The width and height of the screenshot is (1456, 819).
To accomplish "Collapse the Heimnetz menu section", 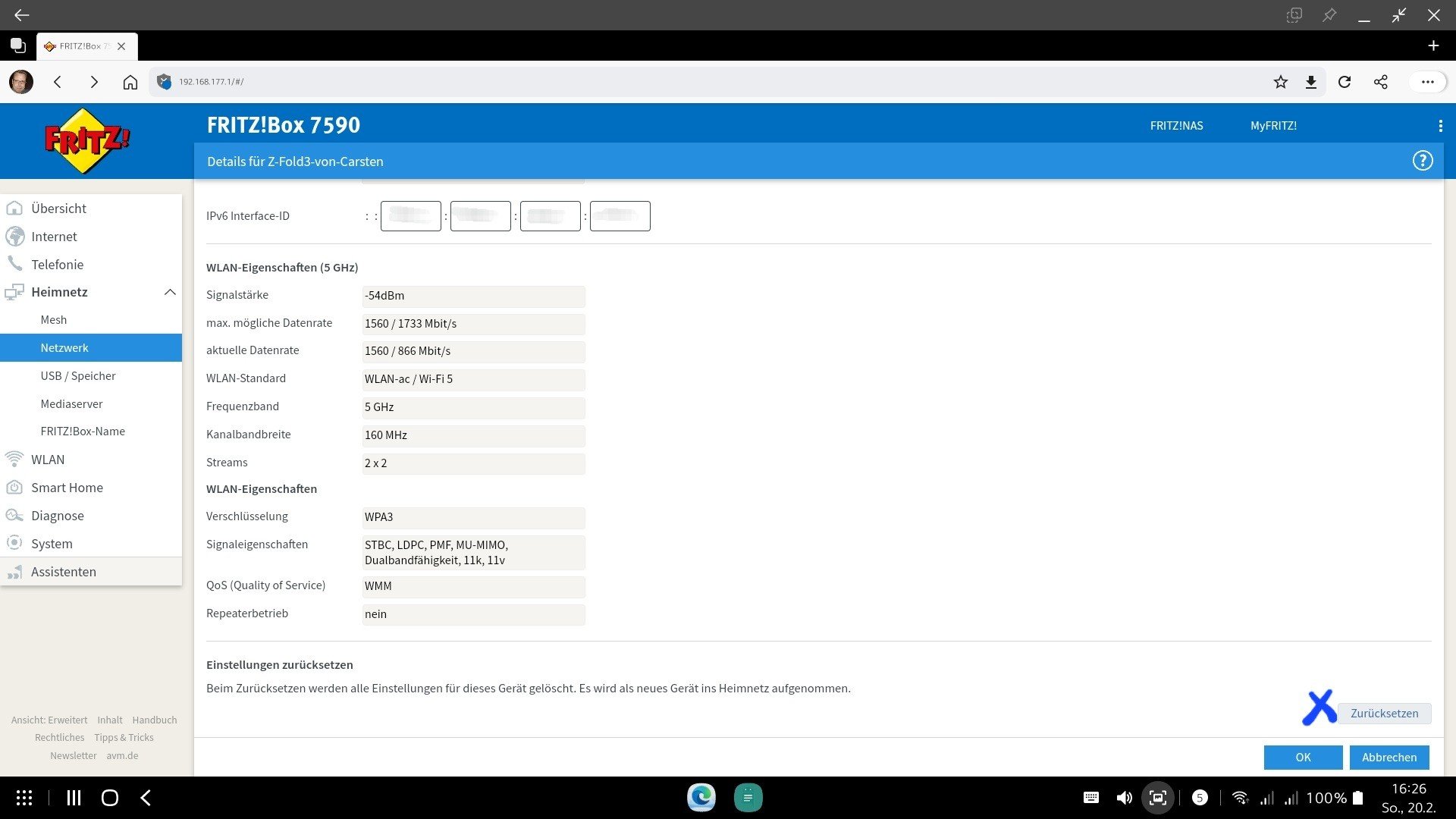I will [x=170, y=292].
